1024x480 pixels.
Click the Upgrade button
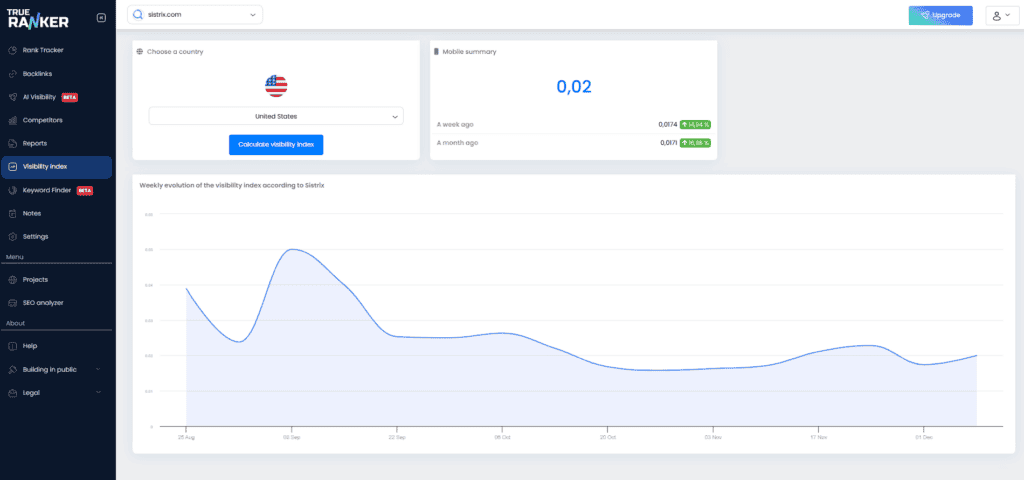coord(940,15)
